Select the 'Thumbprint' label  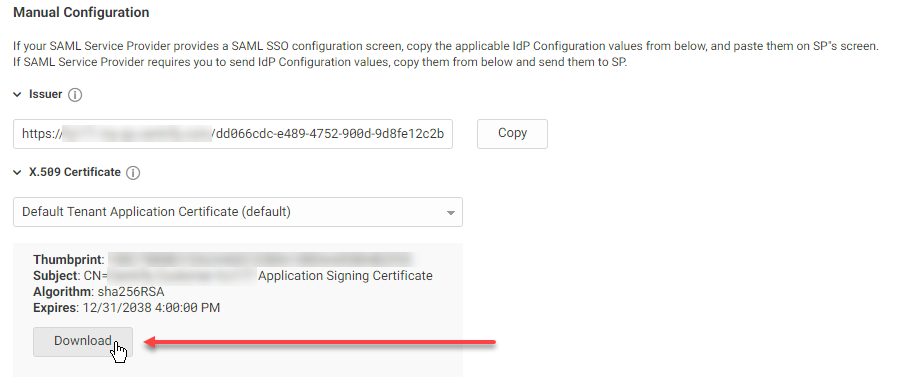[68, 260]
